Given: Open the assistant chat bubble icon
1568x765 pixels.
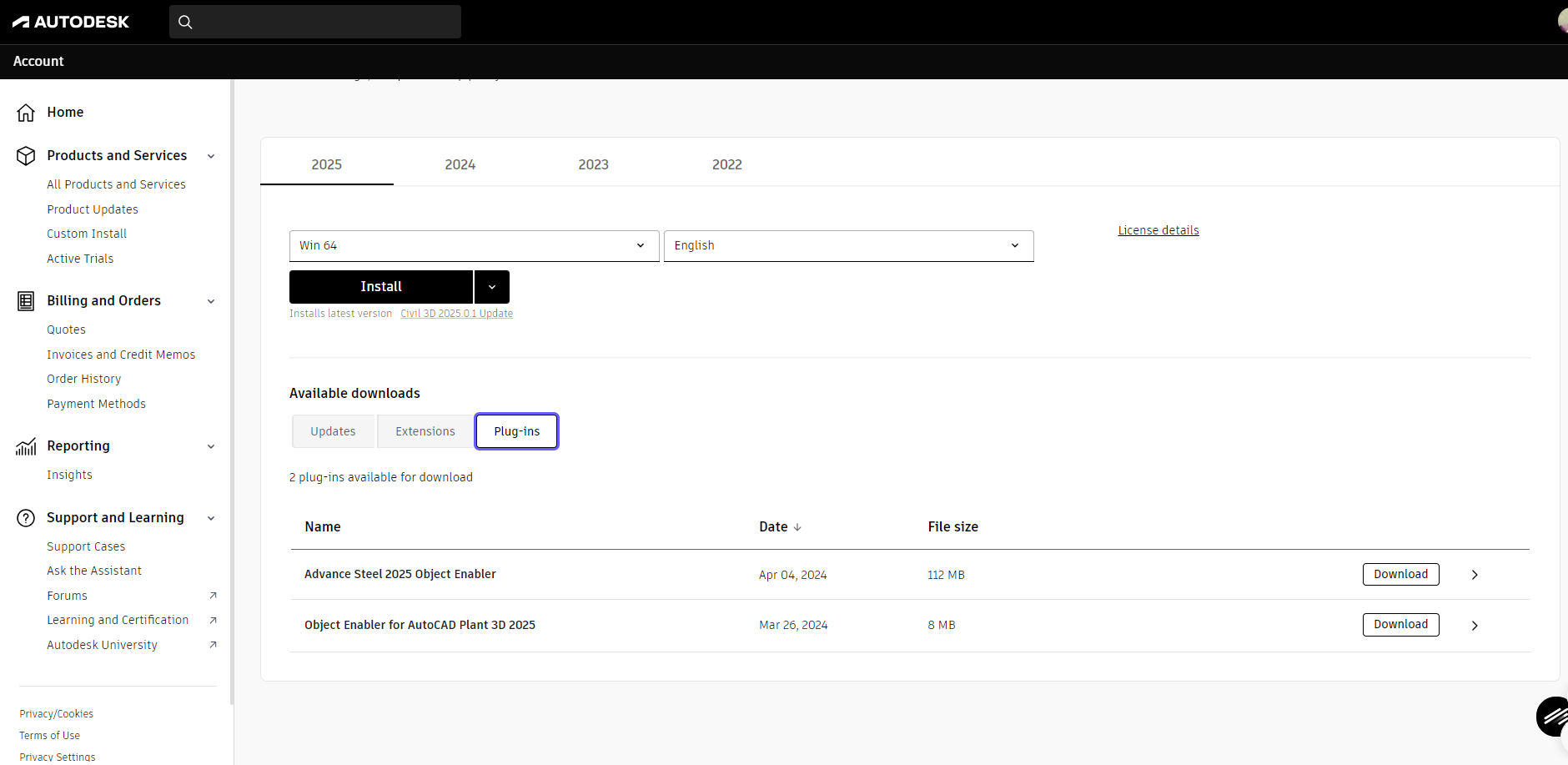Looking at the screenshot, I should point(1552,717).
